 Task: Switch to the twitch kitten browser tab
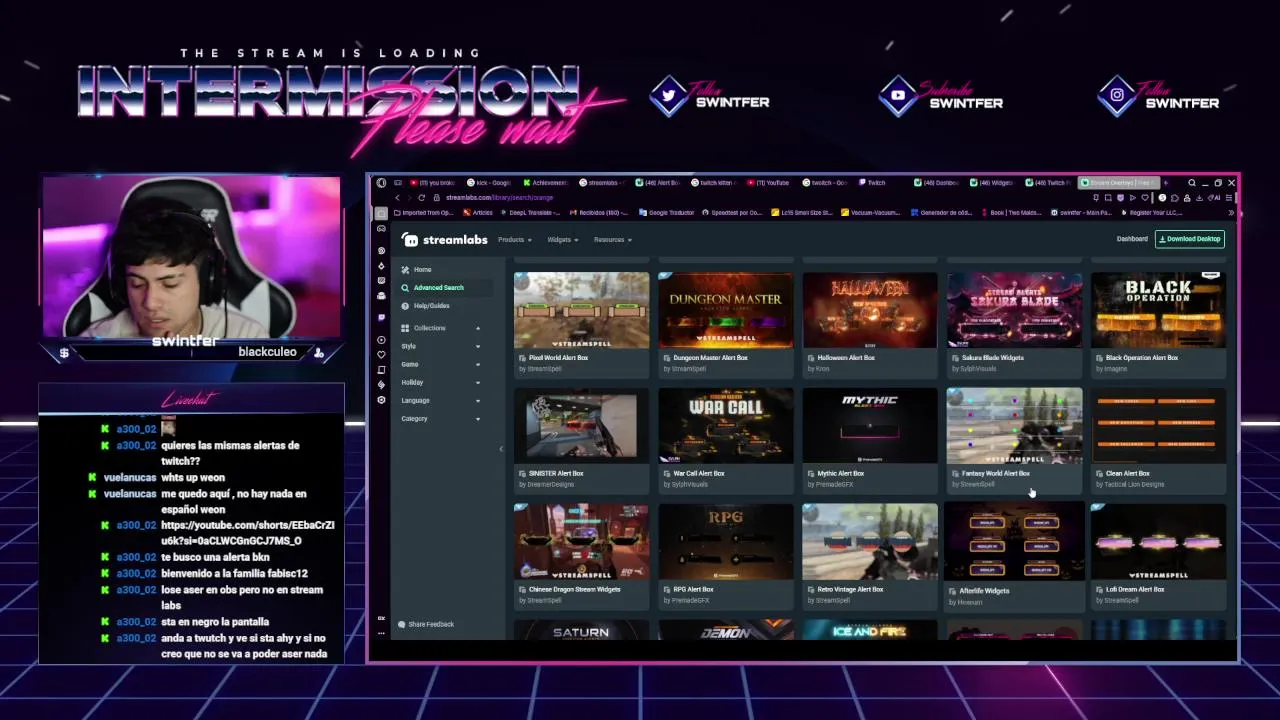click(714, 183)
